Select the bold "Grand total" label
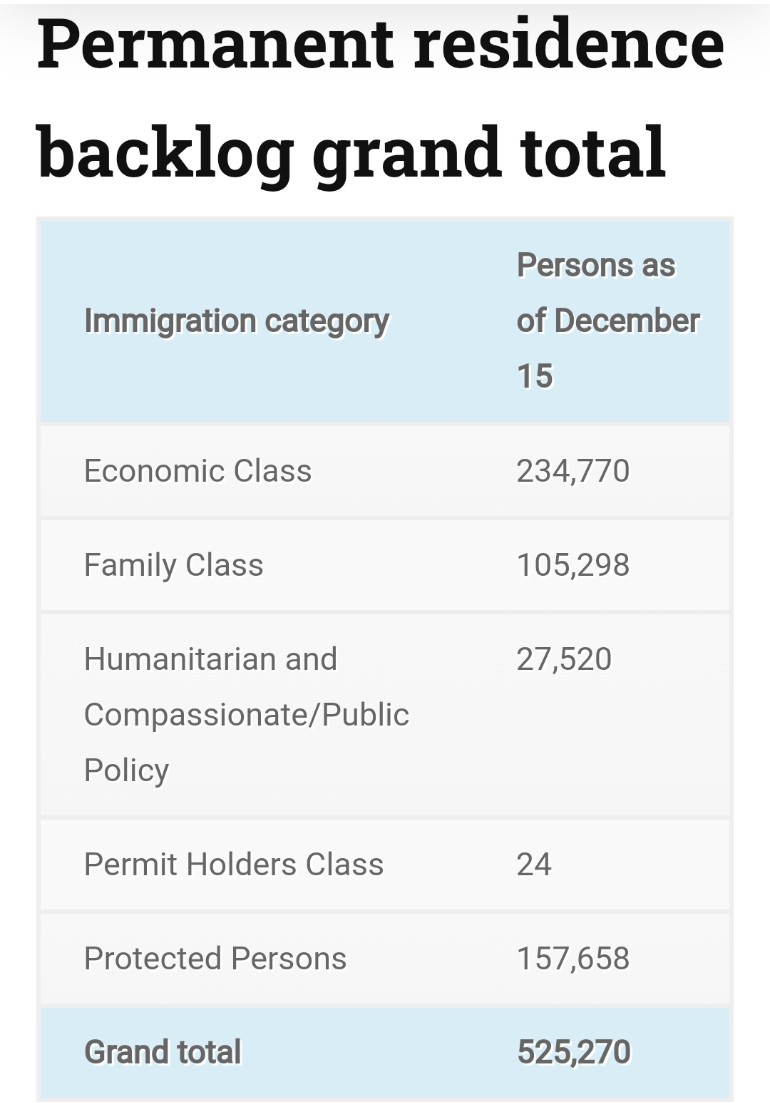 point(163,1052)
